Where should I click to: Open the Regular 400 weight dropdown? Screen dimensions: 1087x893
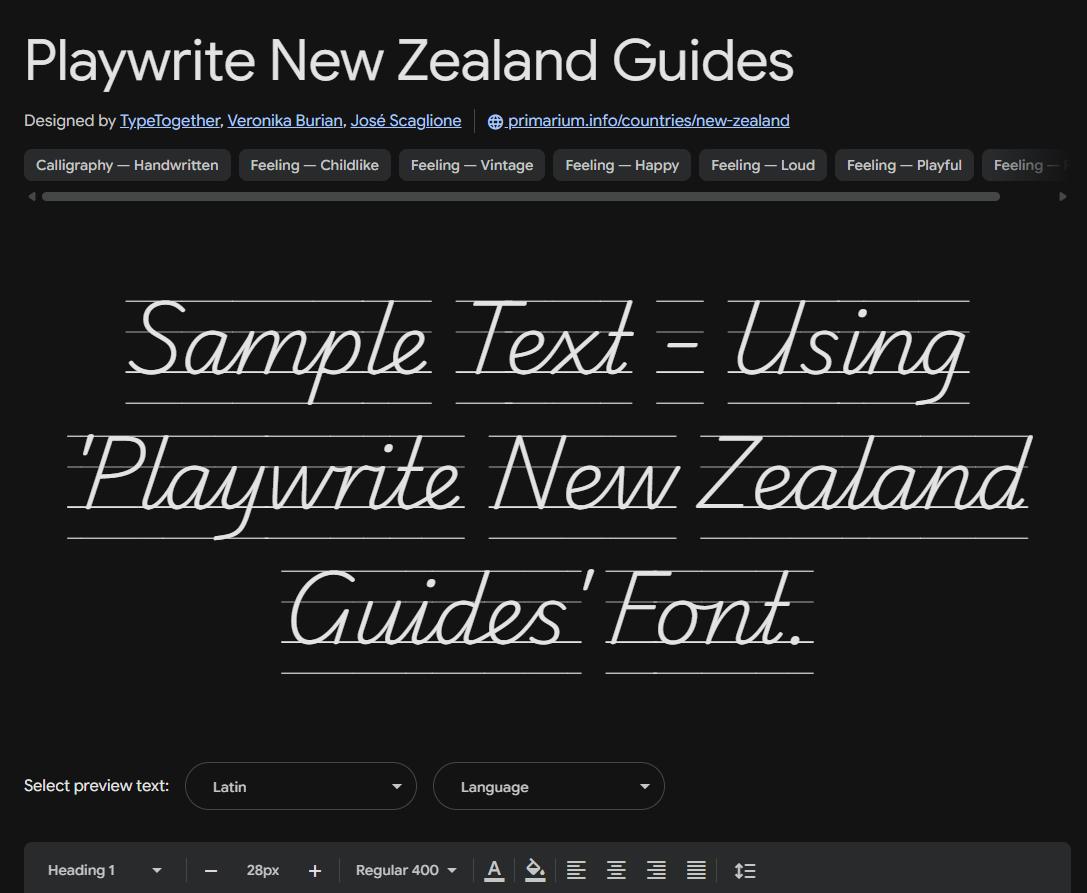point(406,870)
